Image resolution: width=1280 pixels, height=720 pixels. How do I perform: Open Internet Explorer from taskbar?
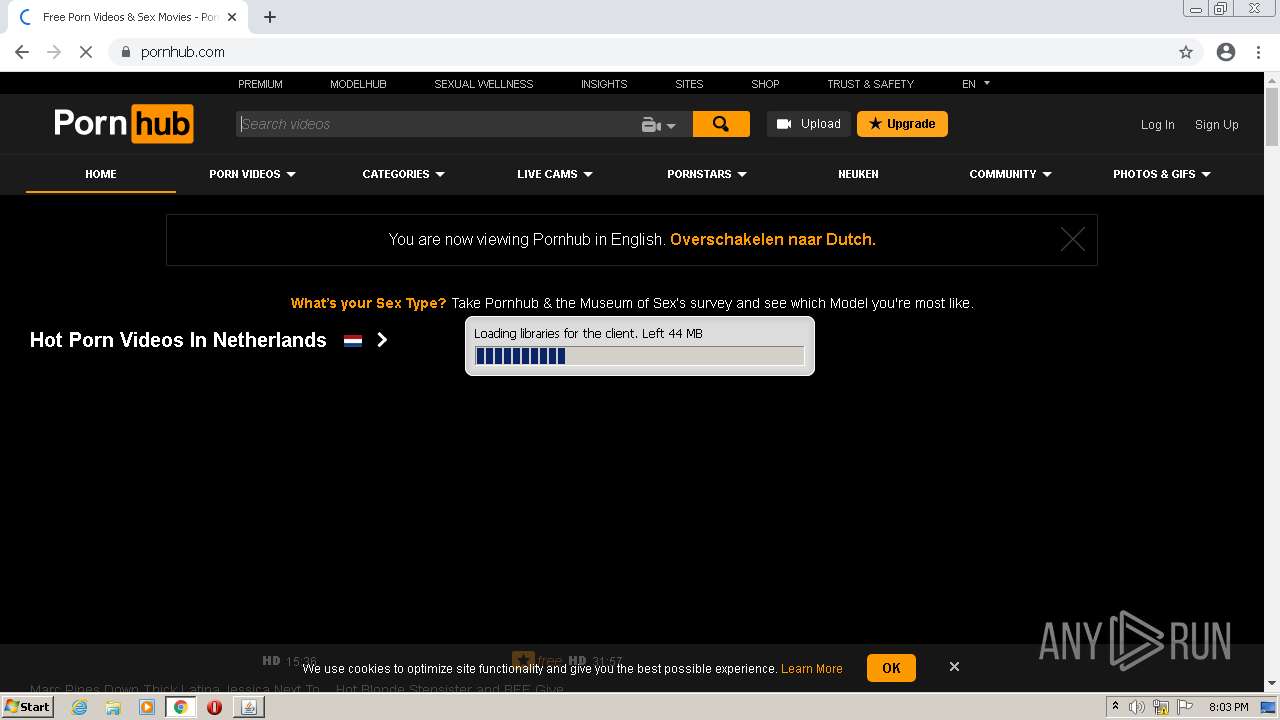click(79, 707)
